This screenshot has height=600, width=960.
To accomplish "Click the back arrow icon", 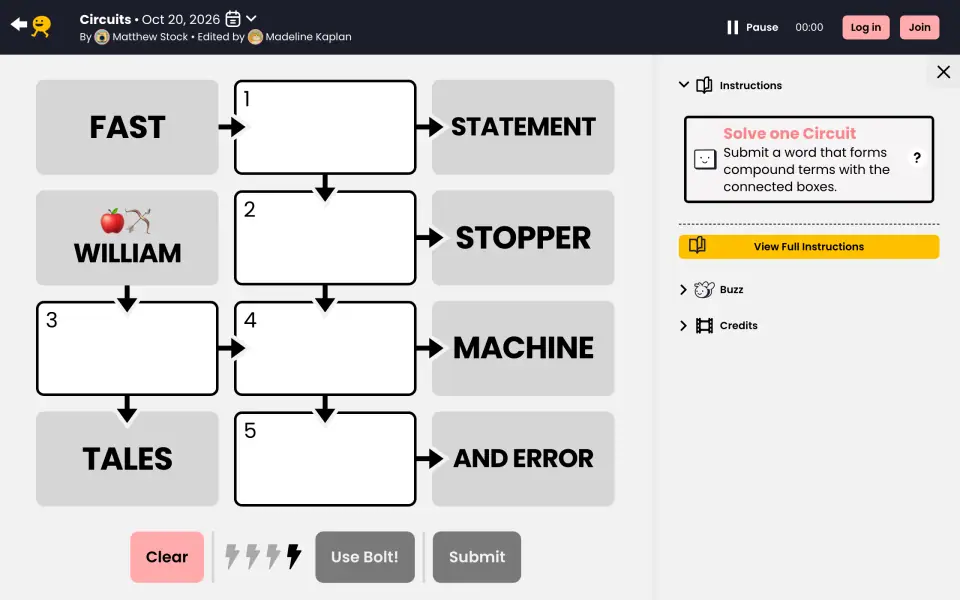I will [x=18, y=24].
